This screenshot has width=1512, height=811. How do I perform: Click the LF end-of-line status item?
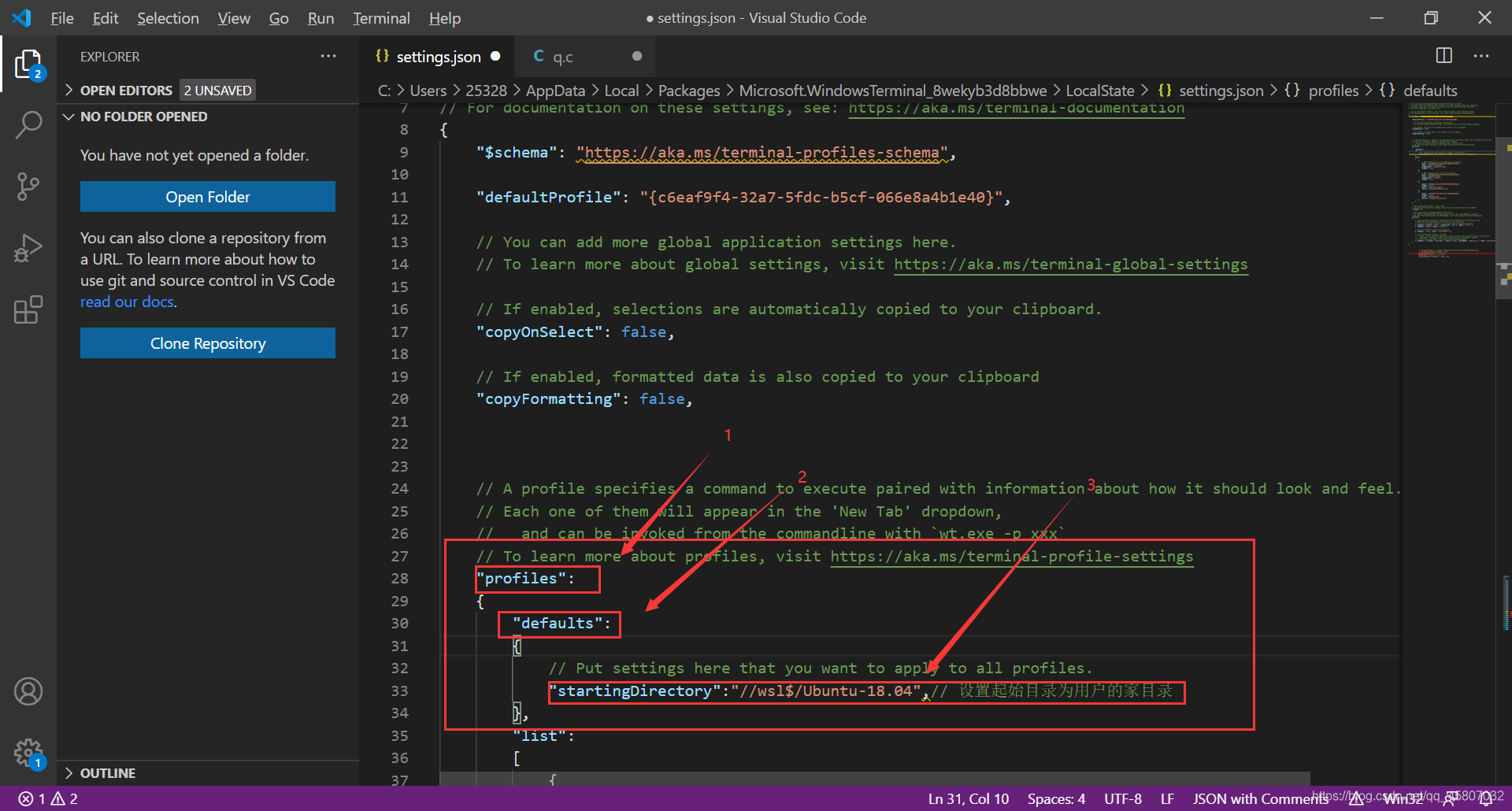[1167, 798]
